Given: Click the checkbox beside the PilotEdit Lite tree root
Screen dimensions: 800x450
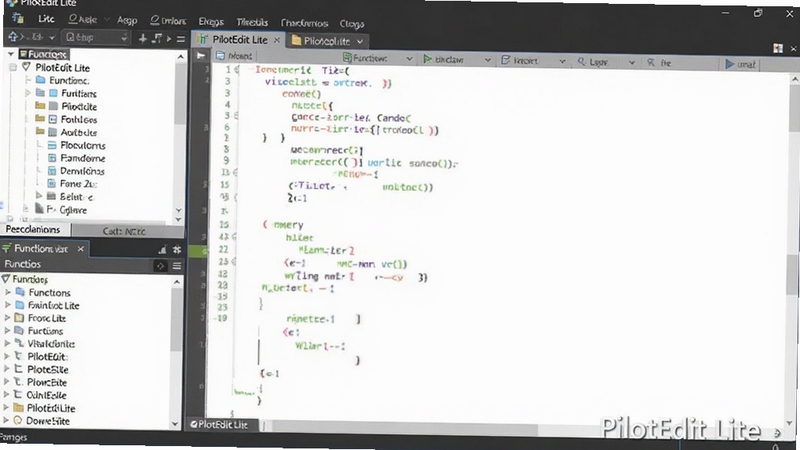Looking at the screenshot, I should 13,67.
